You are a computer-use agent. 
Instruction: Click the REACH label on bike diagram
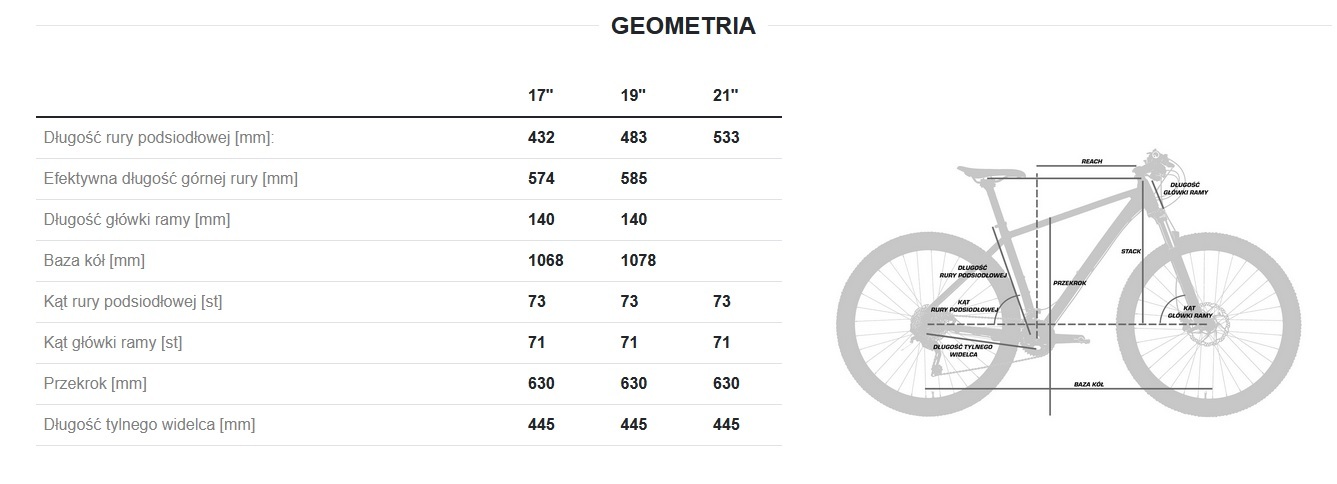click(x=1092, y=161)
